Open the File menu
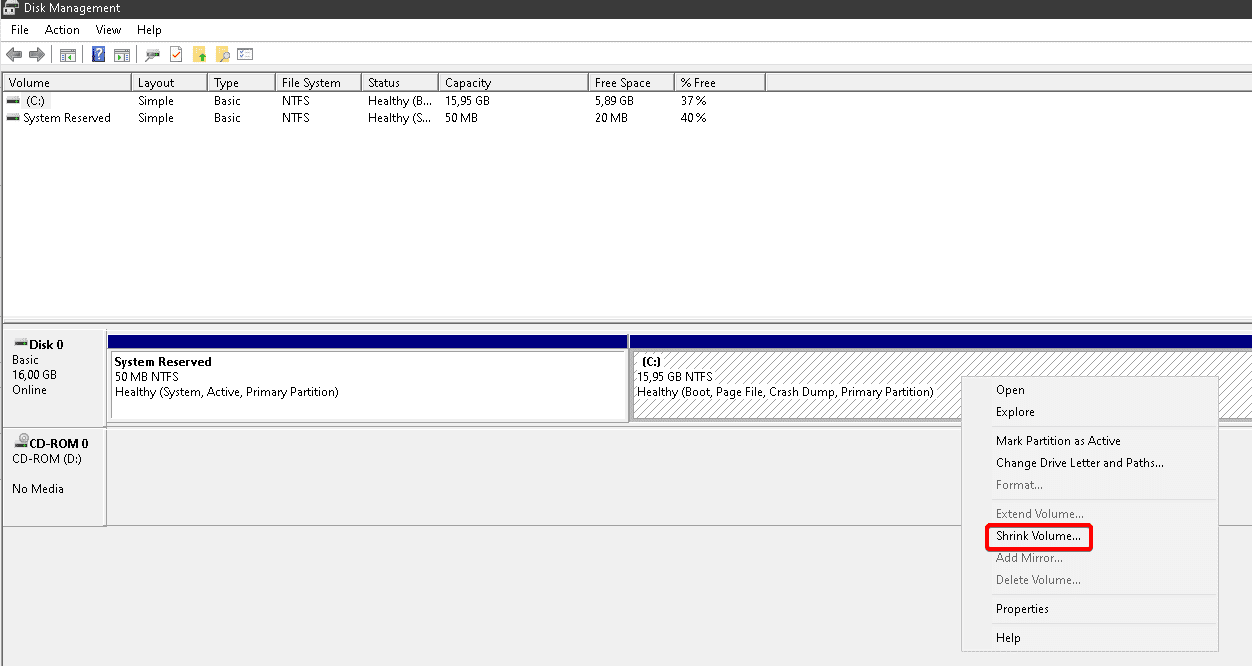1252x666 pixels. click(x=20, y=30)
